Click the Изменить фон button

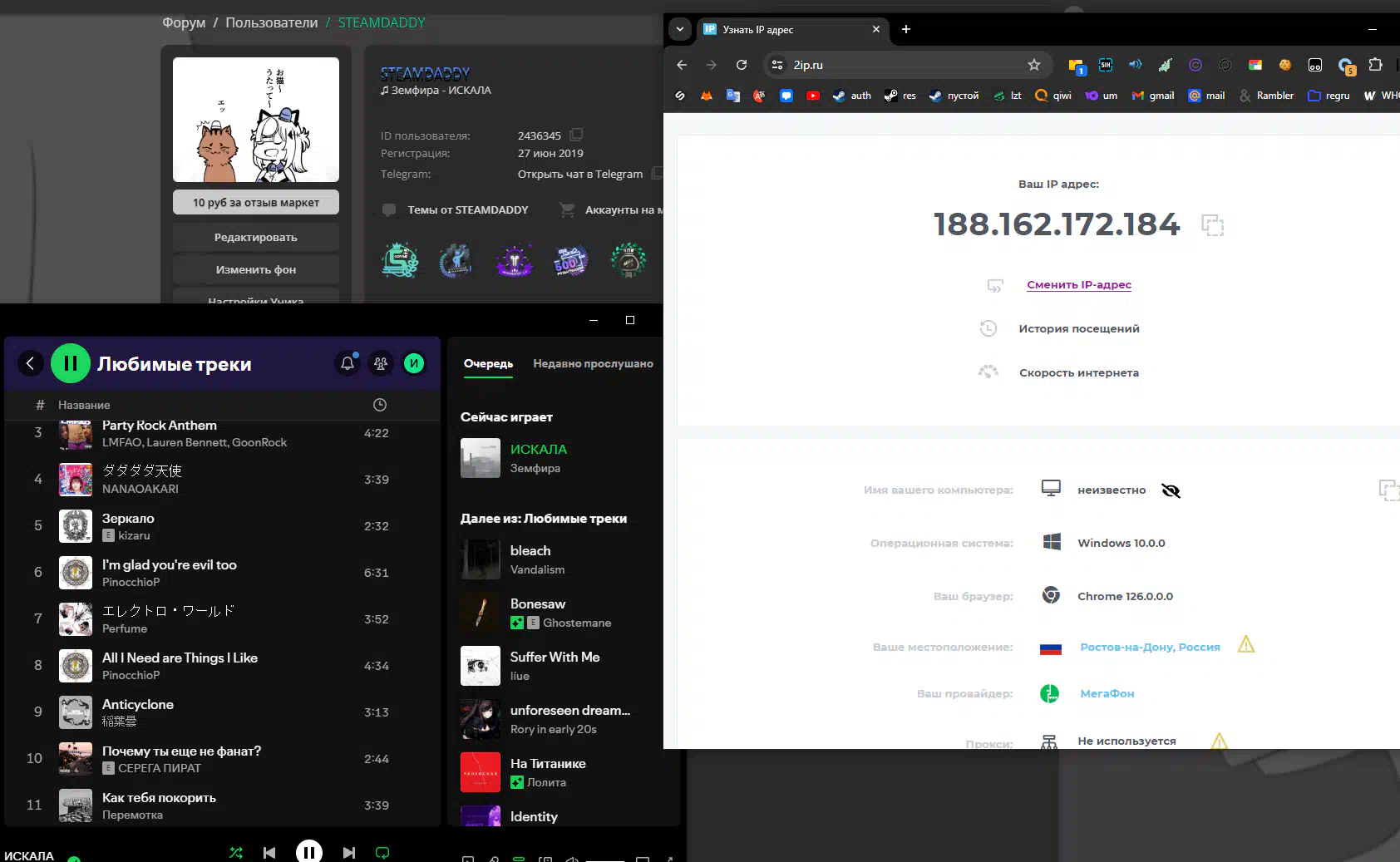coord(256,269)
